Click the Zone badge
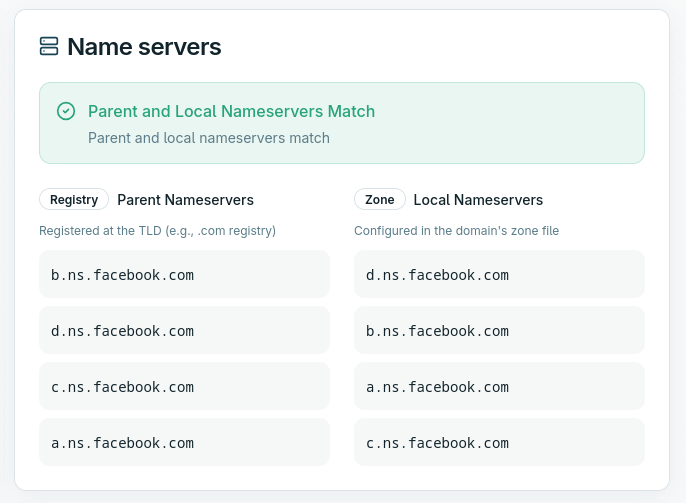This screenshot has height=503, width=686. point(380,200)
